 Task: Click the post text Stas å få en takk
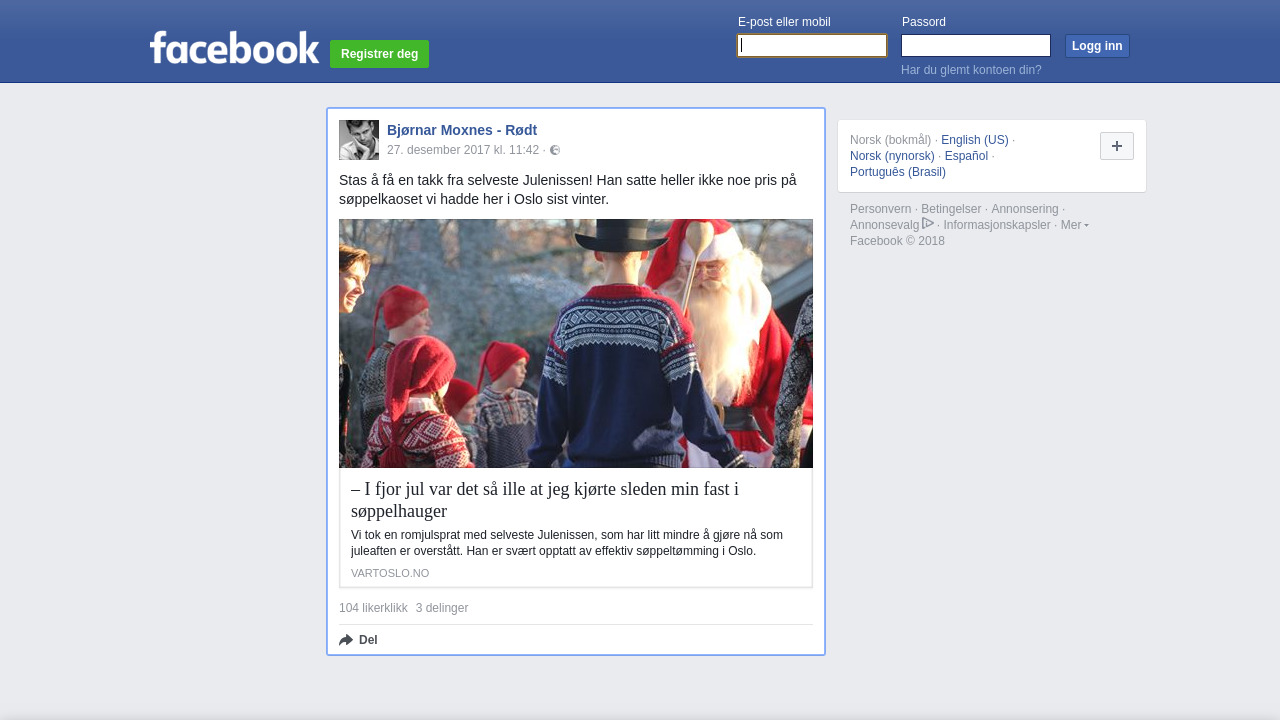[x=568, y=190]
